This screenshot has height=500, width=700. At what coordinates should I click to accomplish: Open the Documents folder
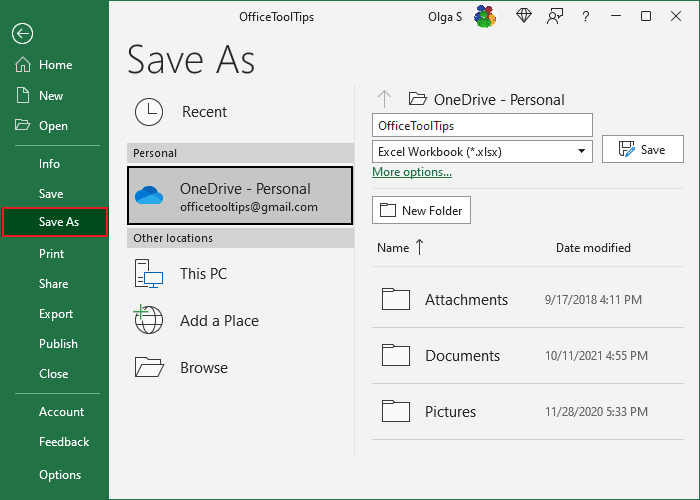pyautogui.click(x=528, y=356)
